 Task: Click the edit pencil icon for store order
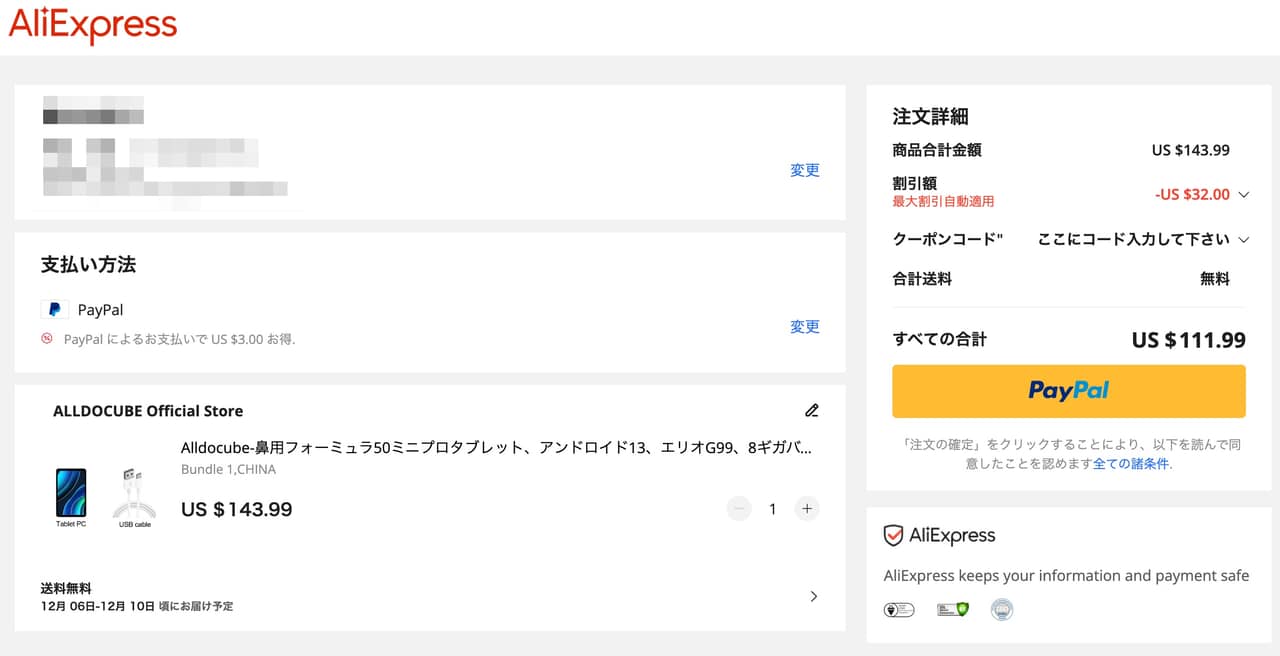tap(811, 410)
